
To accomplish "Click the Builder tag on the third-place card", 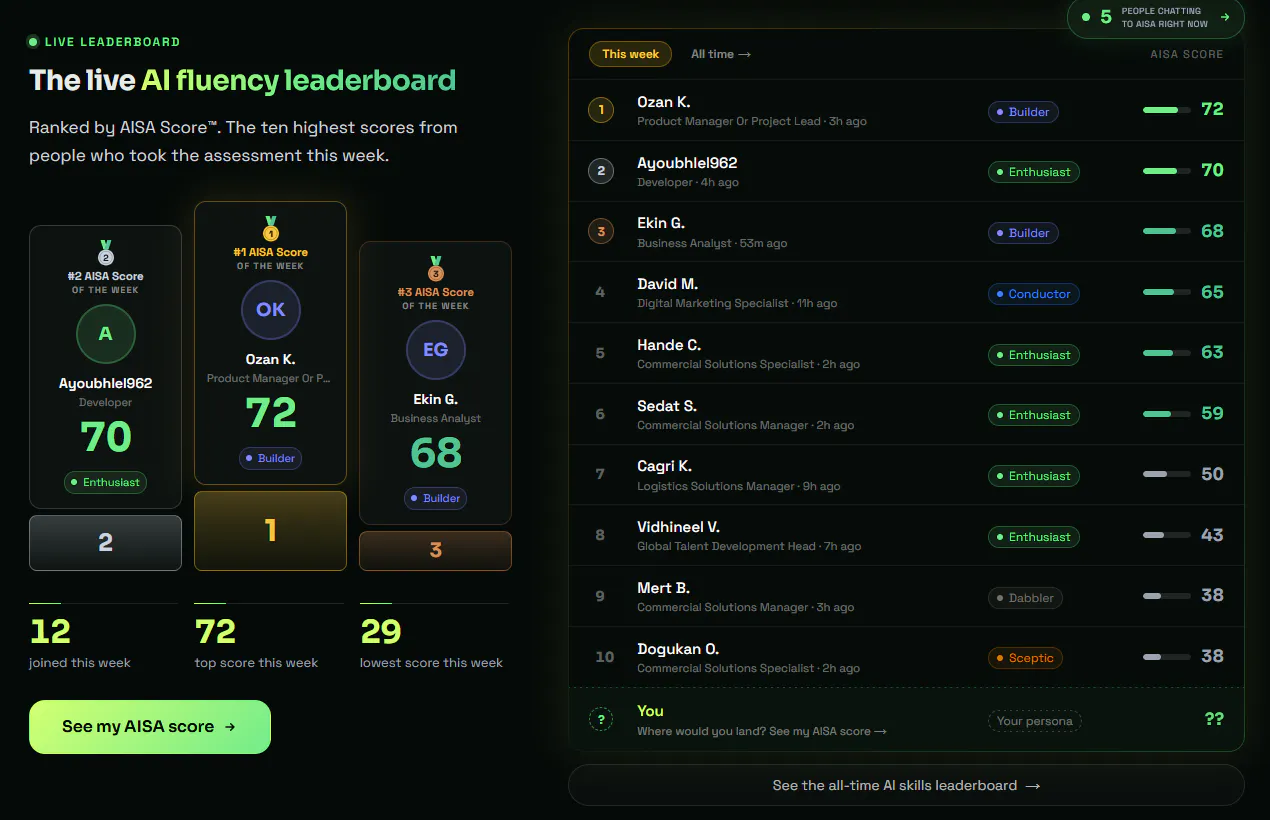I will point(435,498).
